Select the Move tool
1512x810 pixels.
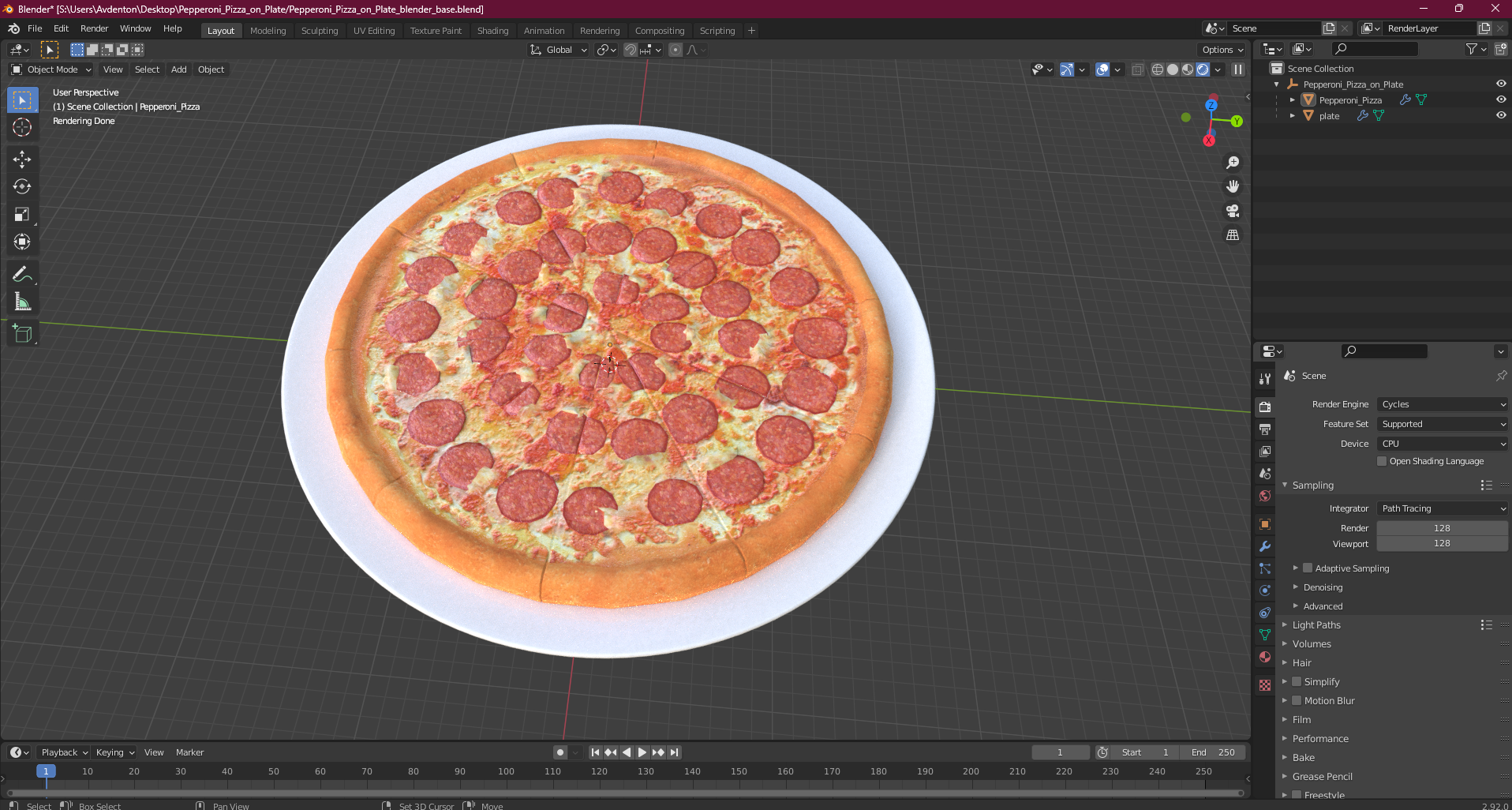(22, 159)
